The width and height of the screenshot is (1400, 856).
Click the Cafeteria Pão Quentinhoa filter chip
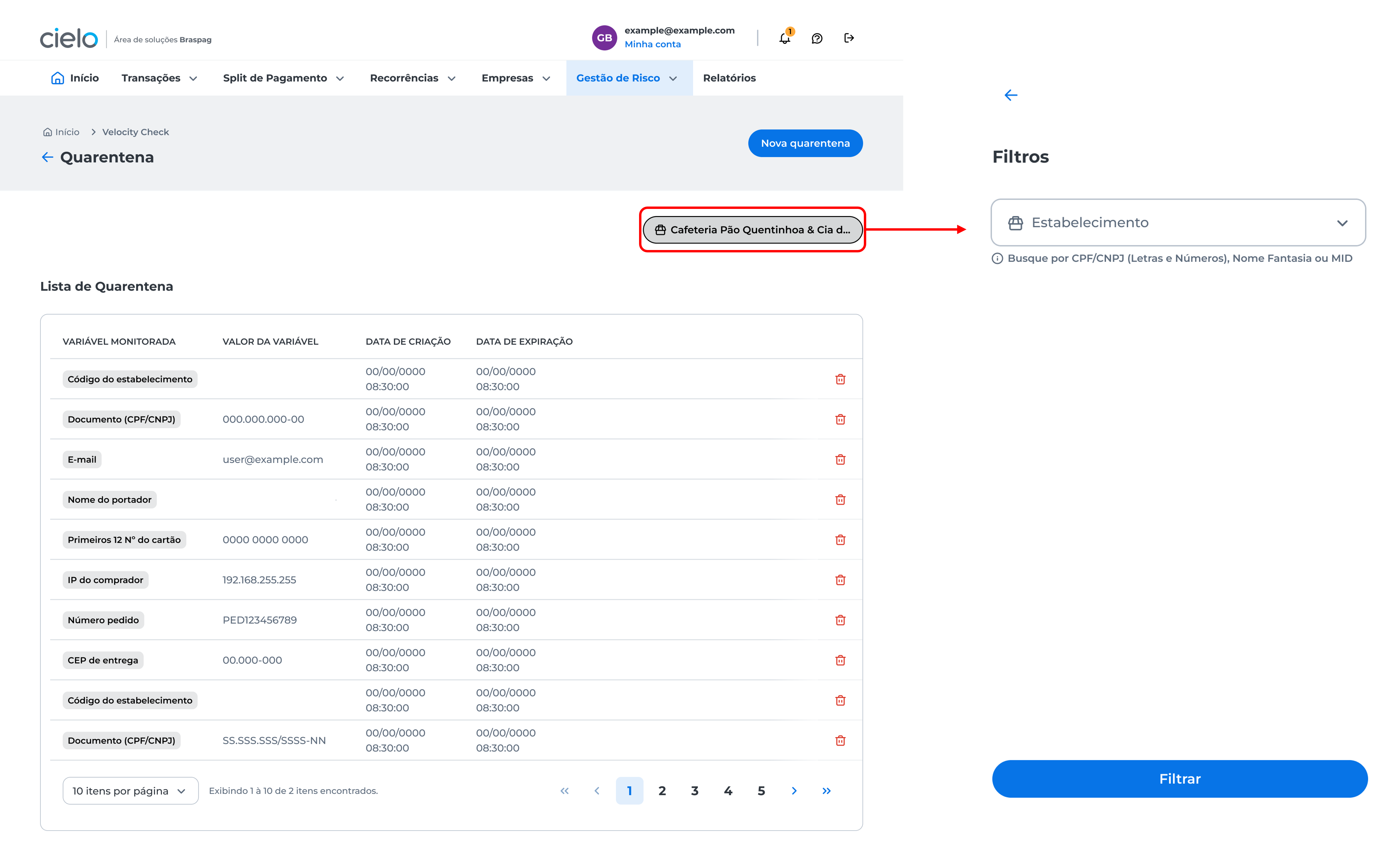tap(752, 230)
